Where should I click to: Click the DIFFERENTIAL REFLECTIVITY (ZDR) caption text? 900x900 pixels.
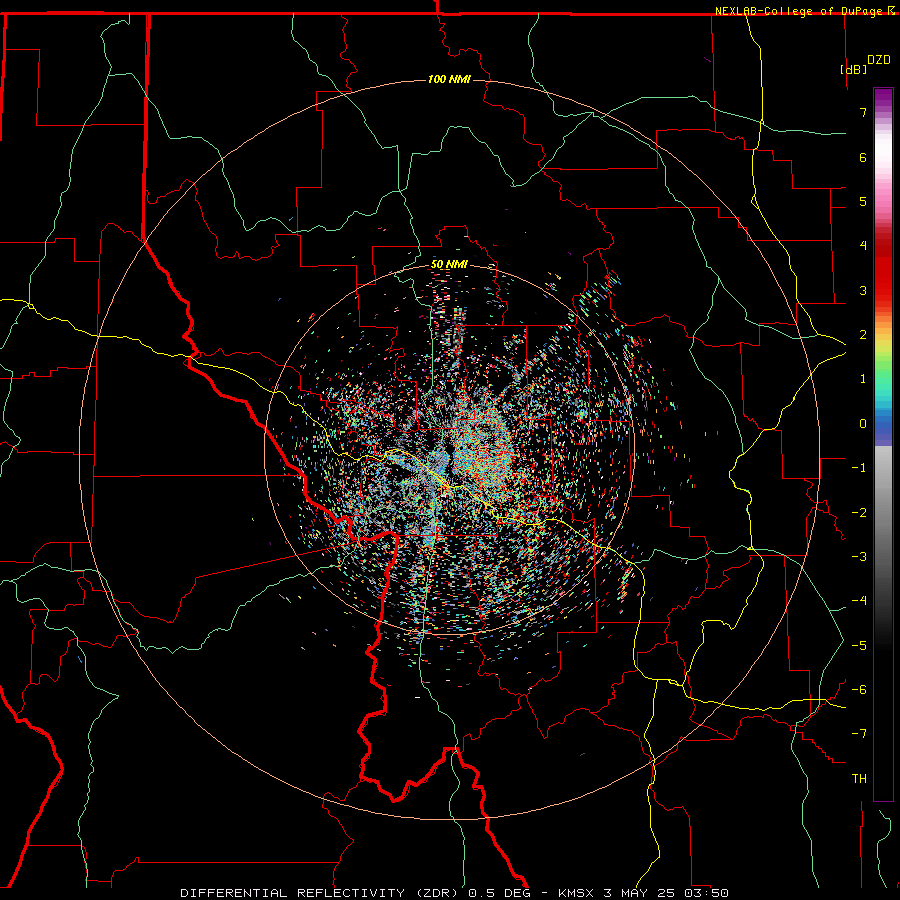(319, 893)
